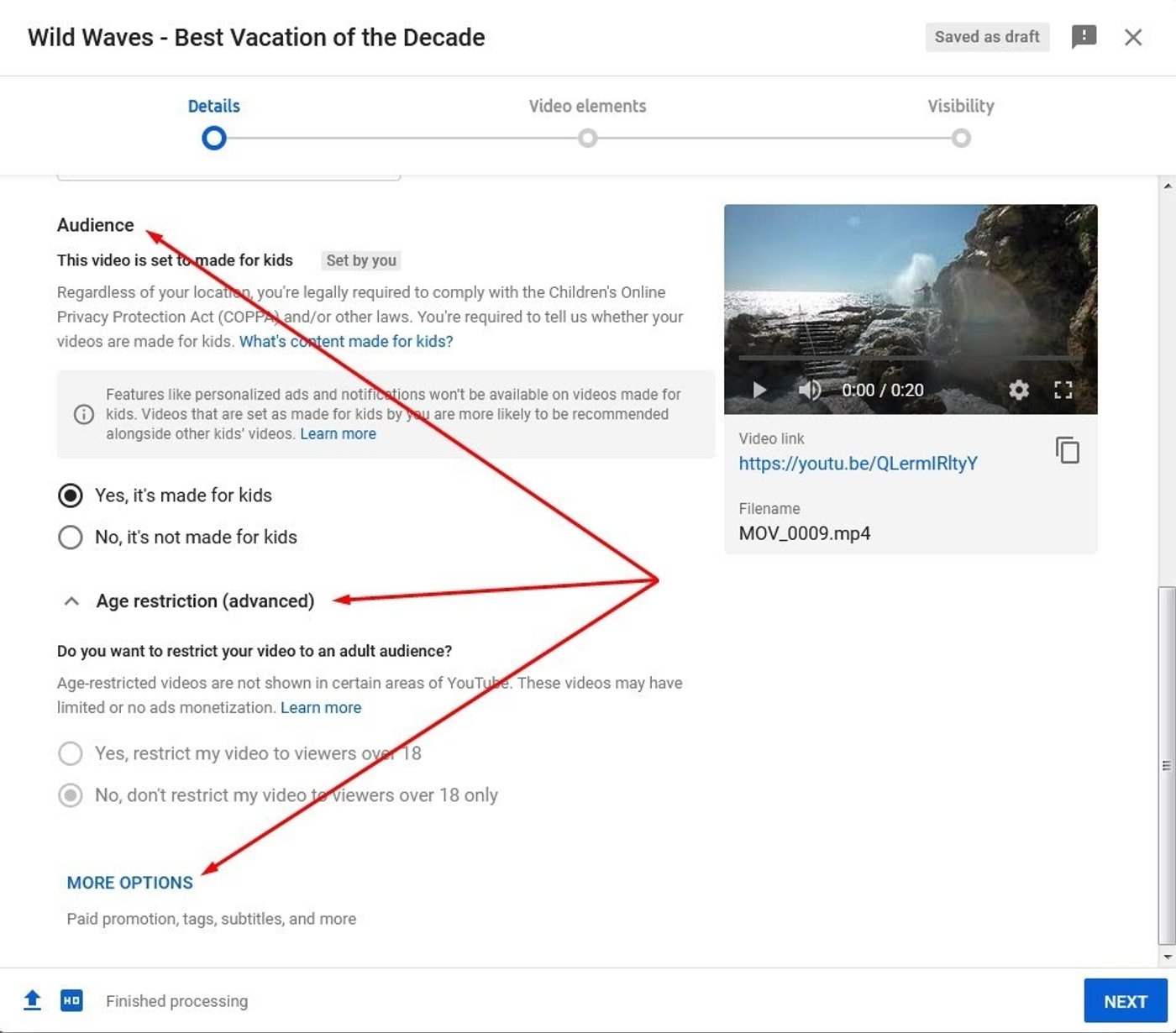Play the video preview

point(759,390)
